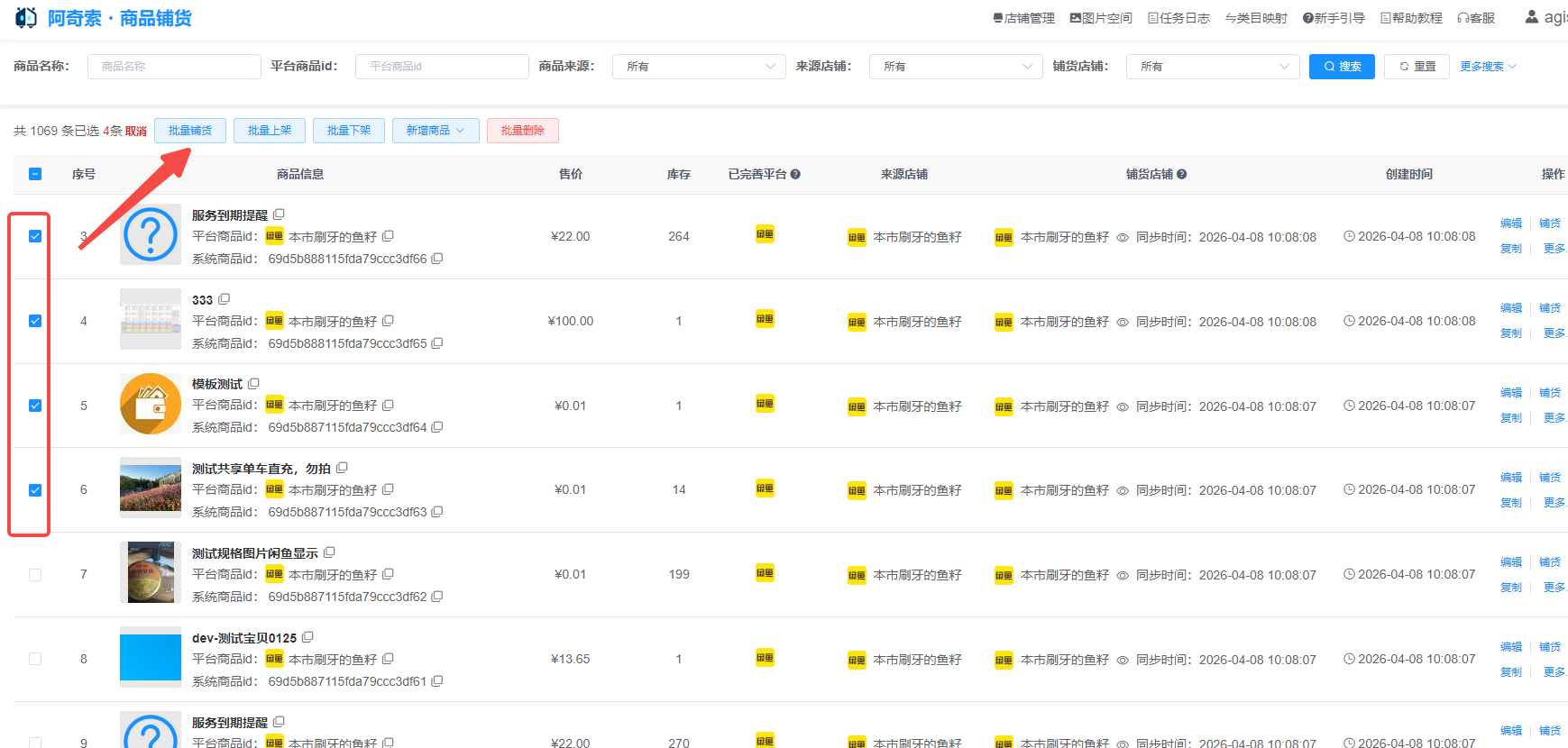Click the 批量铺货 button

(190, 131)
